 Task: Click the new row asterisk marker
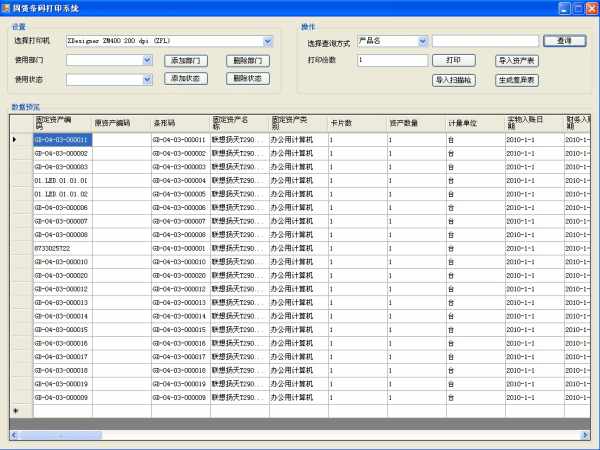click(x=14, y=411)
